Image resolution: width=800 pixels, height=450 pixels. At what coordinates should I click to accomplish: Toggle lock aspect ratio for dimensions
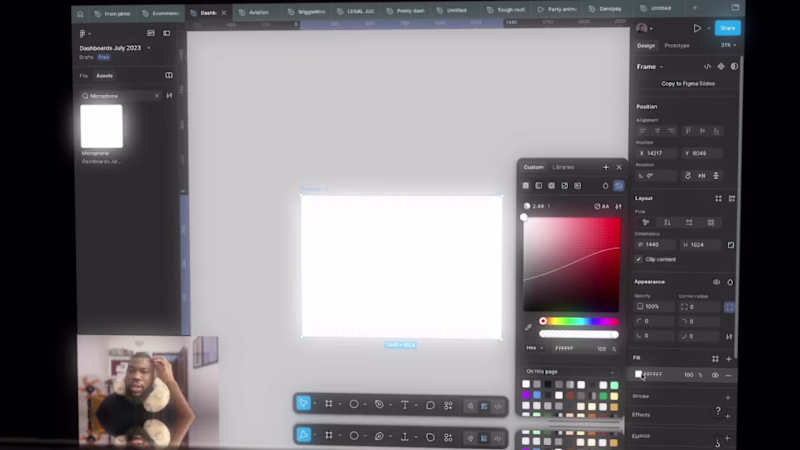pyautogui.click(x=731, y=245)
